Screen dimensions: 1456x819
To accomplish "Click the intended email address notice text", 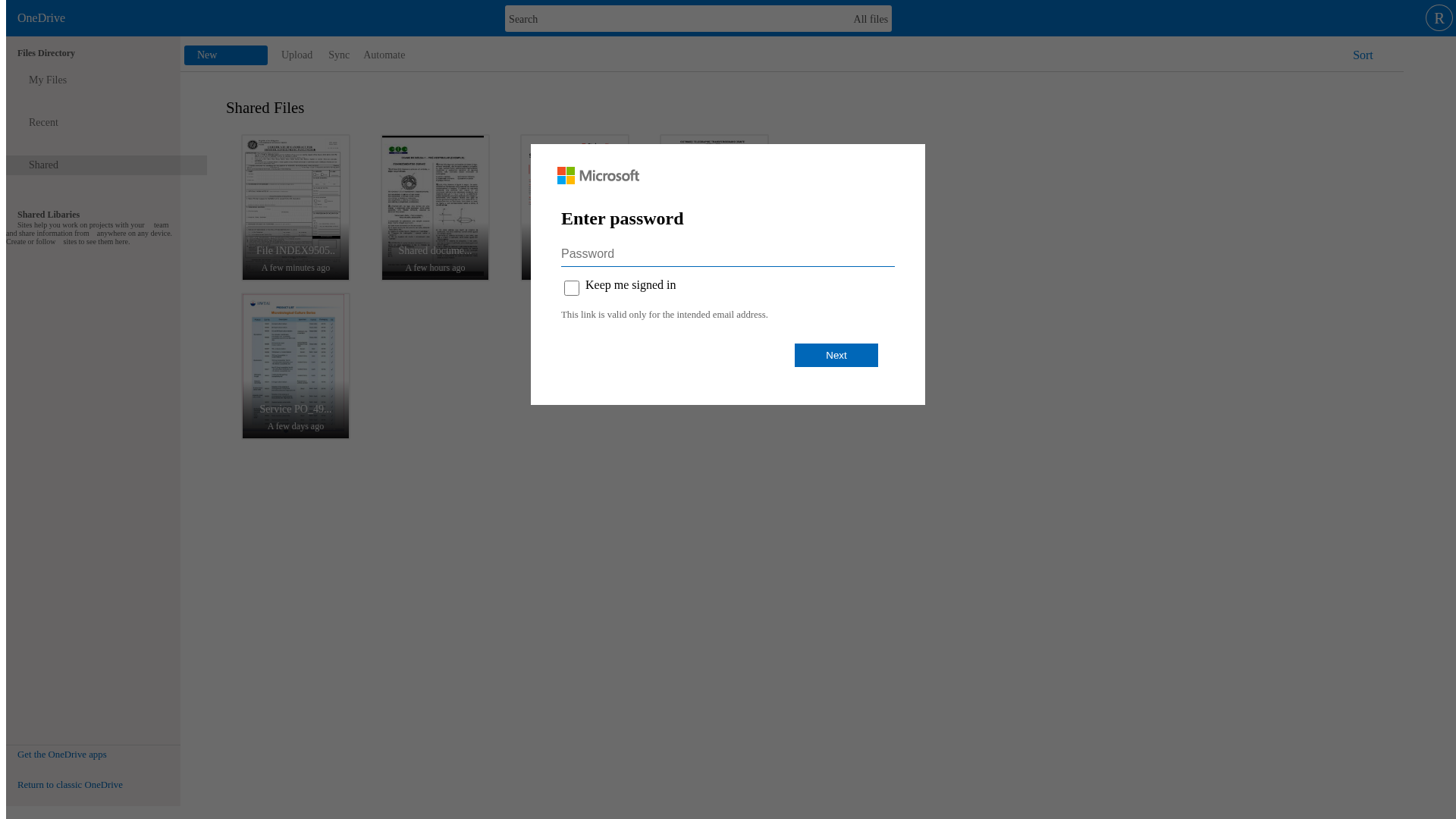I will [x=664, y=315].
